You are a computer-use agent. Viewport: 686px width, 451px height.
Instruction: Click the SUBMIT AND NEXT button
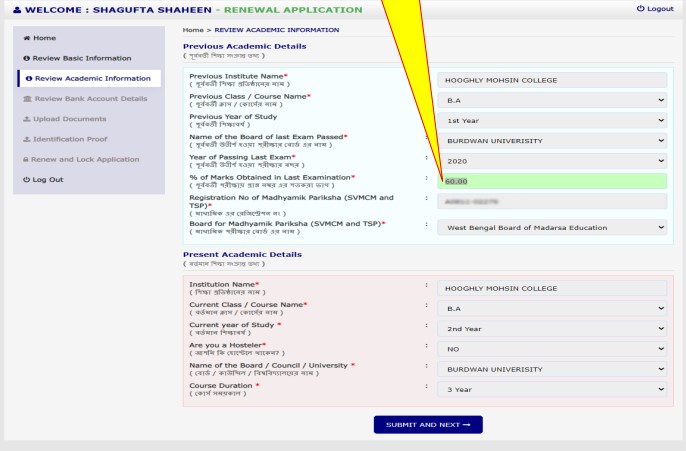pos(428,424)
